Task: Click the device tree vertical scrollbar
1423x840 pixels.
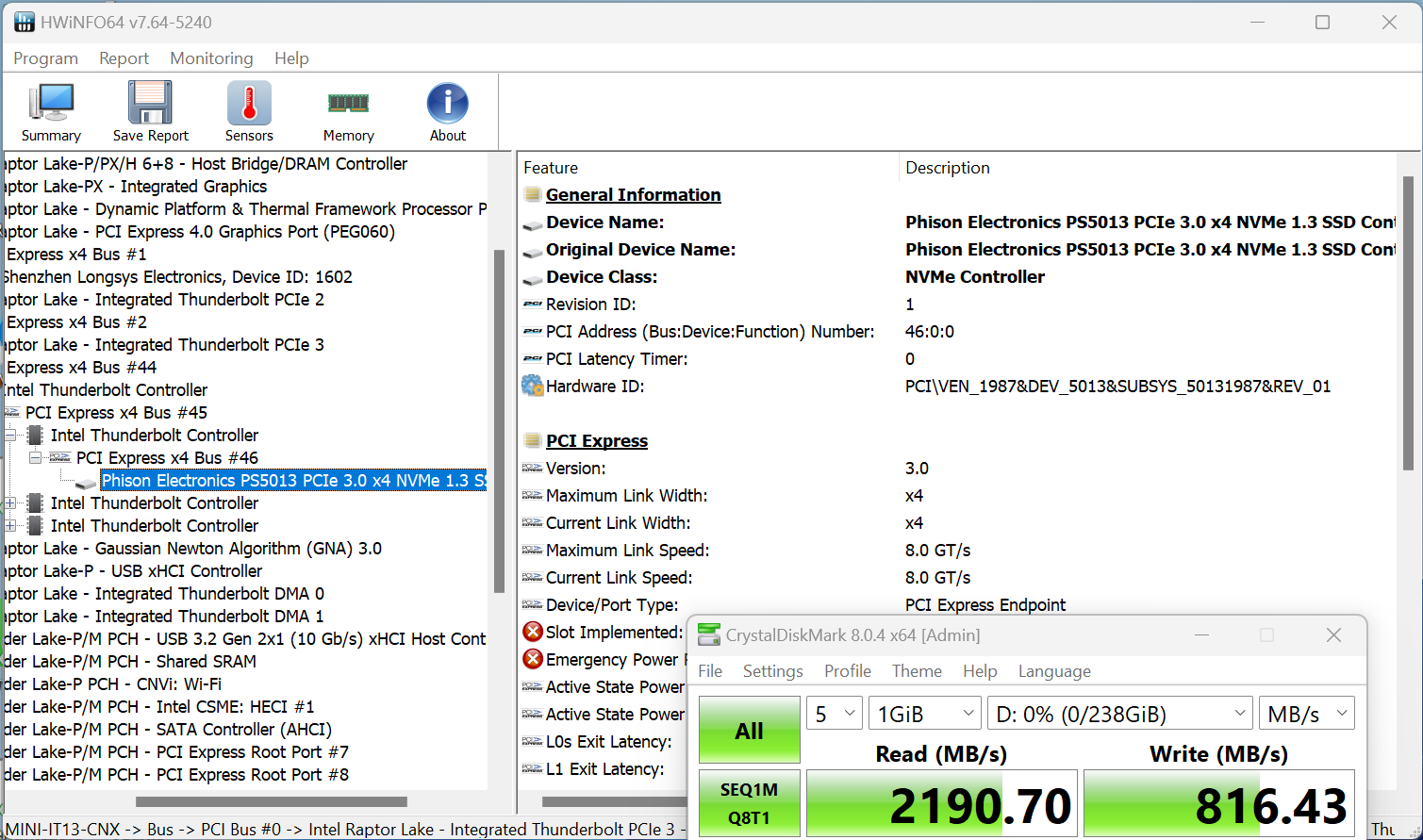Action: tap(499, 420)
